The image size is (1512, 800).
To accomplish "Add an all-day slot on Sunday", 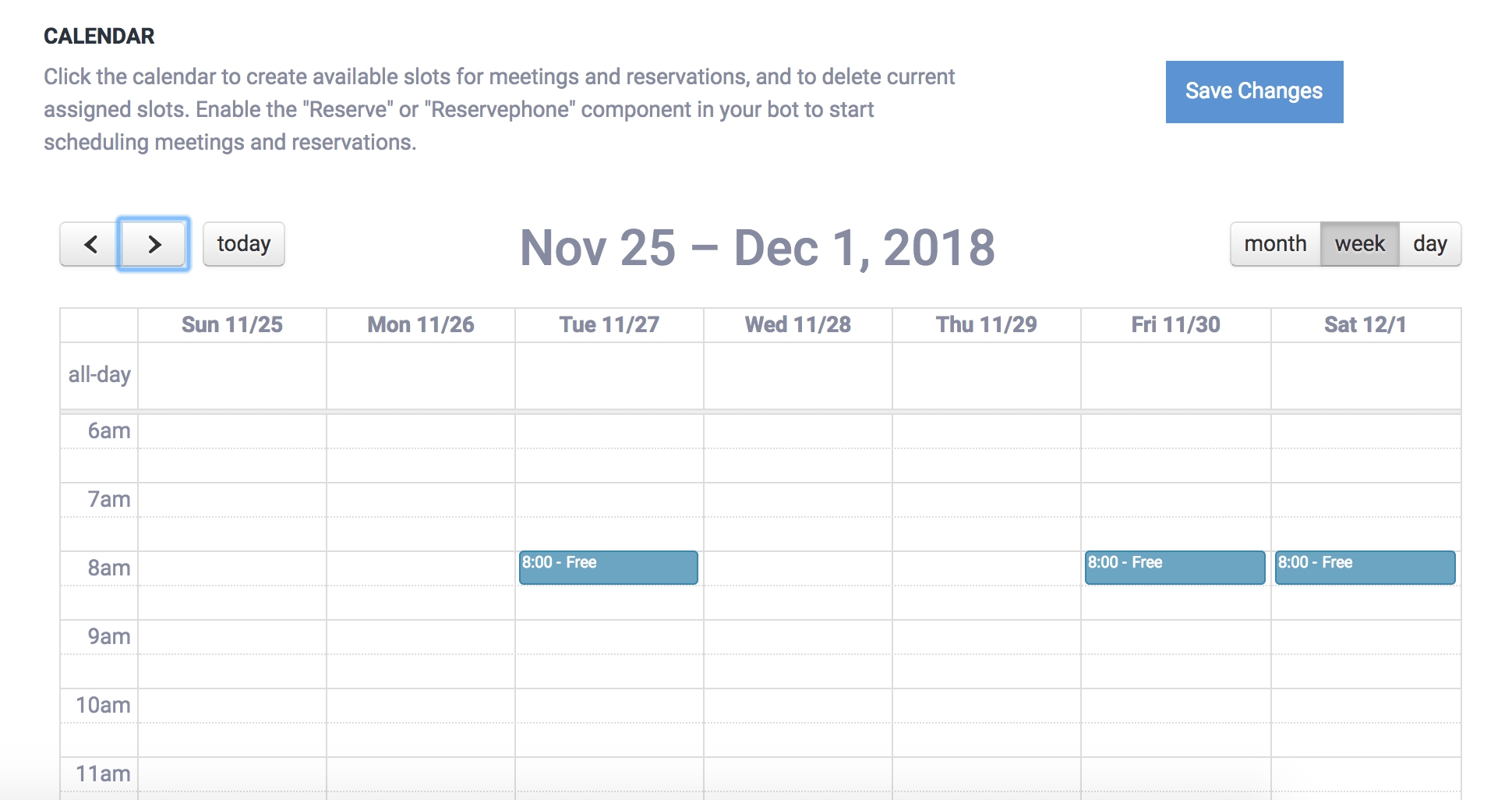I will (x=232, y=375).
